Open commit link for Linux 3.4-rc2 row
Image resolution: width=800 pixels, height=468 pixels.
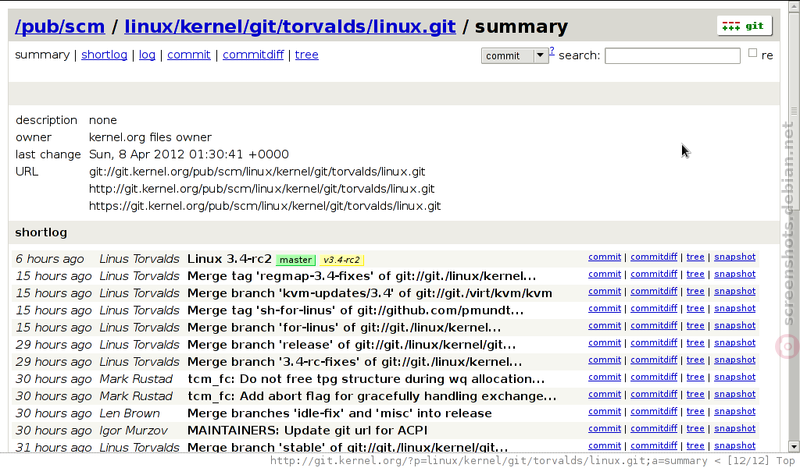pyautogui.click(x=605, y=257)
